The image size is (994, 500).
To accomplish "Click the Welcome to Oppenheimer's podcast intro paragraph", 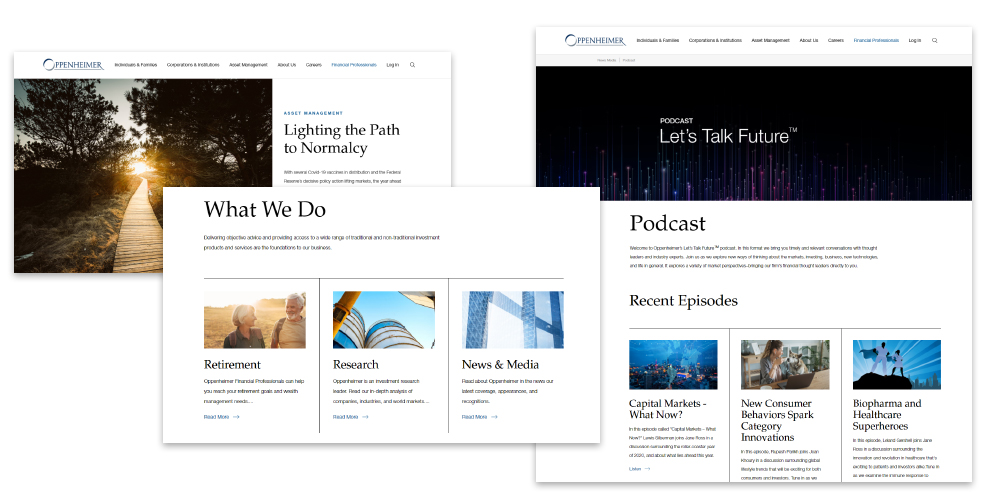I will (754, 257).
